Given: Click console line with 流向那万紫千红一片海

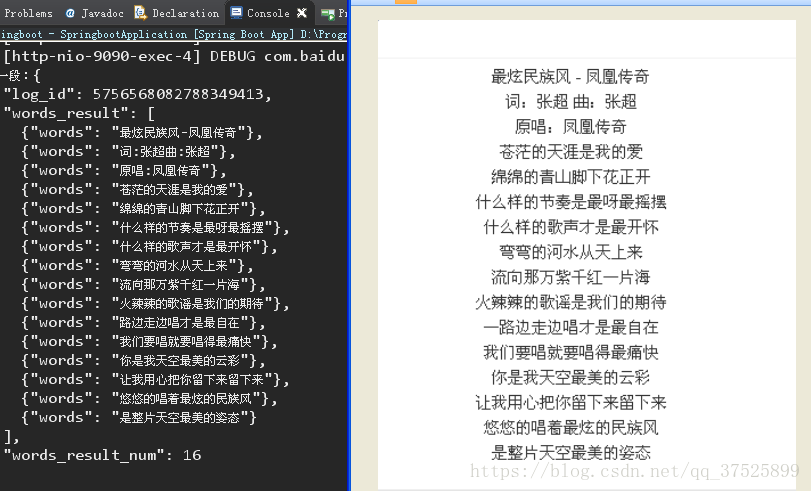Looking at the screenshot, I should (x=143, y=285).
